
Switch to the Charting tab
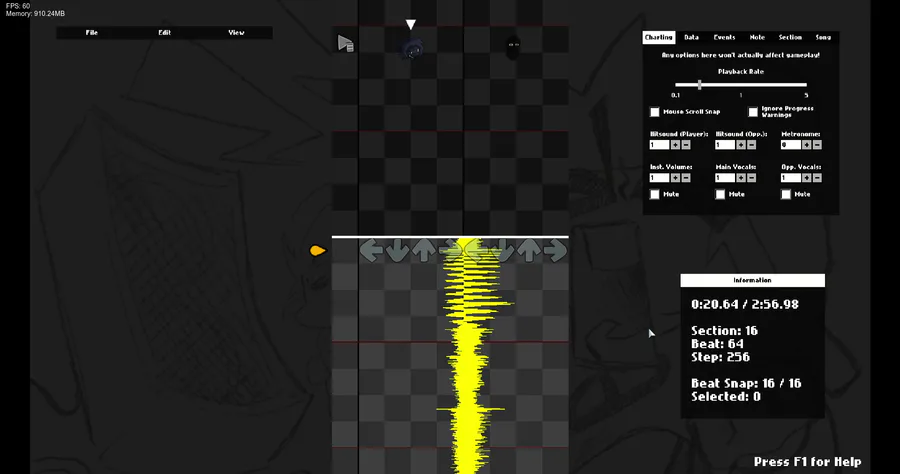658,37
